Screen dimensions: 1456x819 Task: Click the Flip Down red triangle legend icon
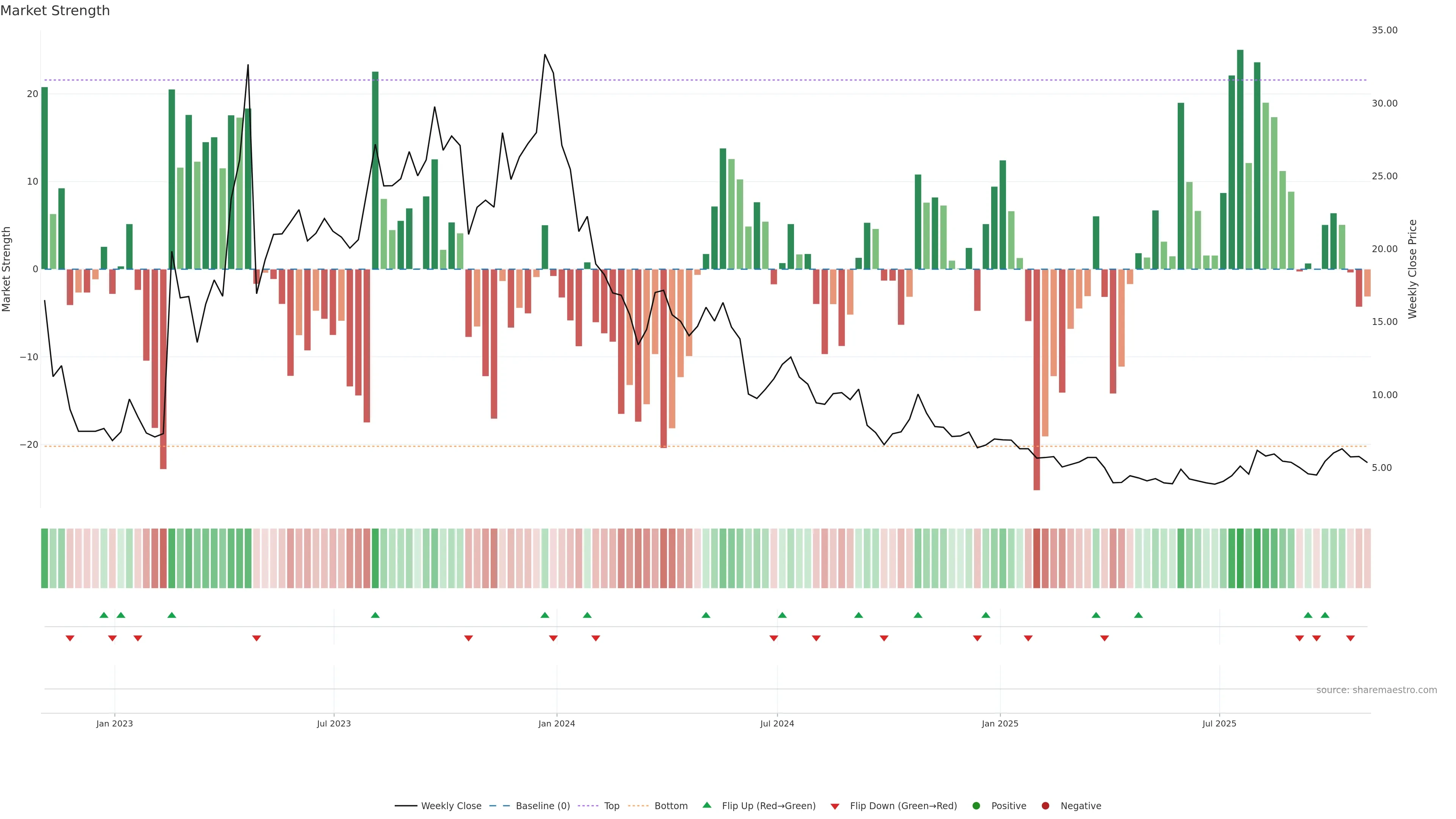(x=835, y=806)
